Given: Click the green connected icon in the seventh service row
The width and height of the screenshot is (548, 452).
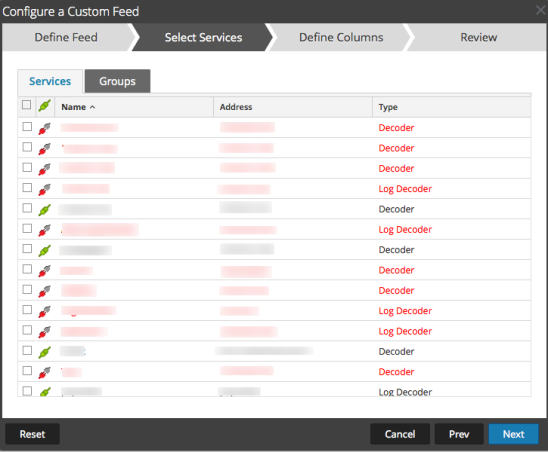Looking at the screenshot, I should pyautogui.click(x=44, y=250).
